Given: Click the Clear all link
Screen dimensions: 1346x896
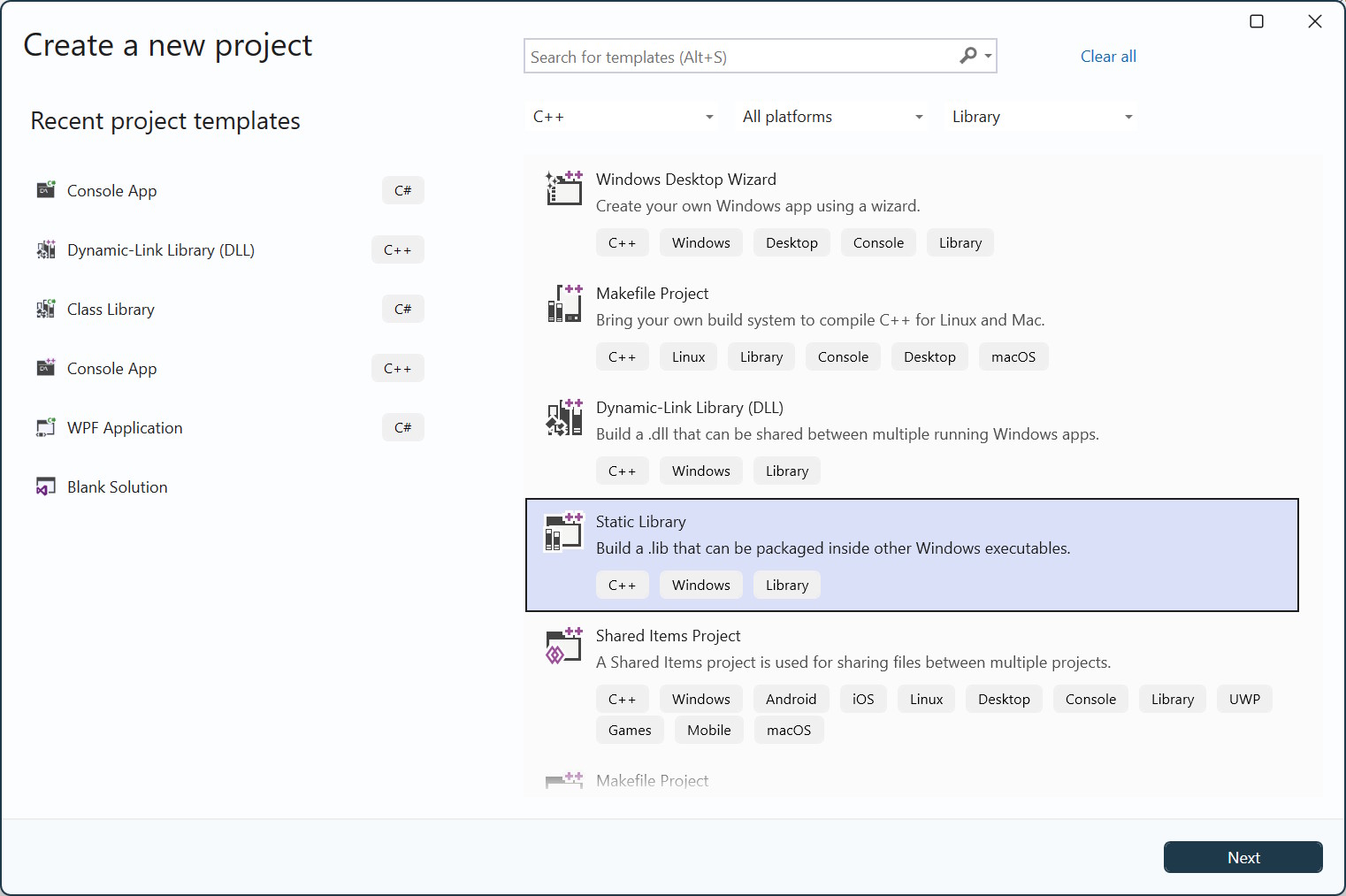Looking at the screenshot, I should (1108, 57).
